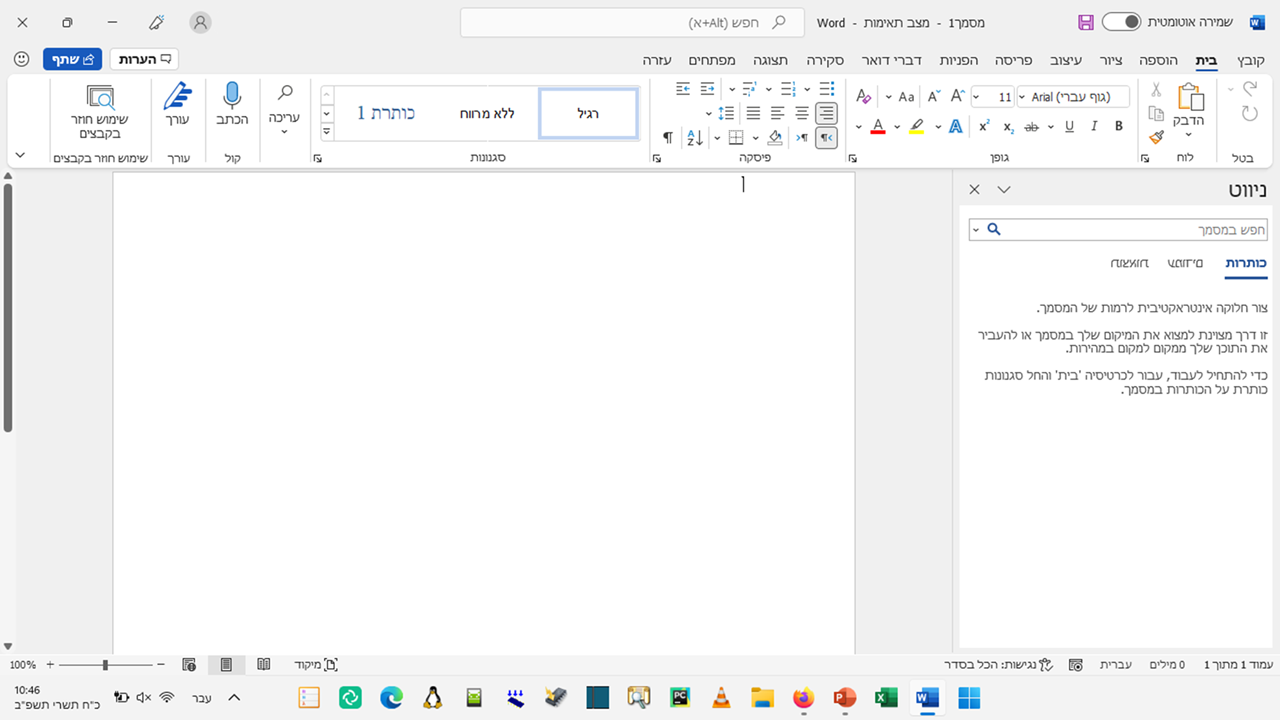
Task: Apply yellow text highlight color
Action: 917,126
